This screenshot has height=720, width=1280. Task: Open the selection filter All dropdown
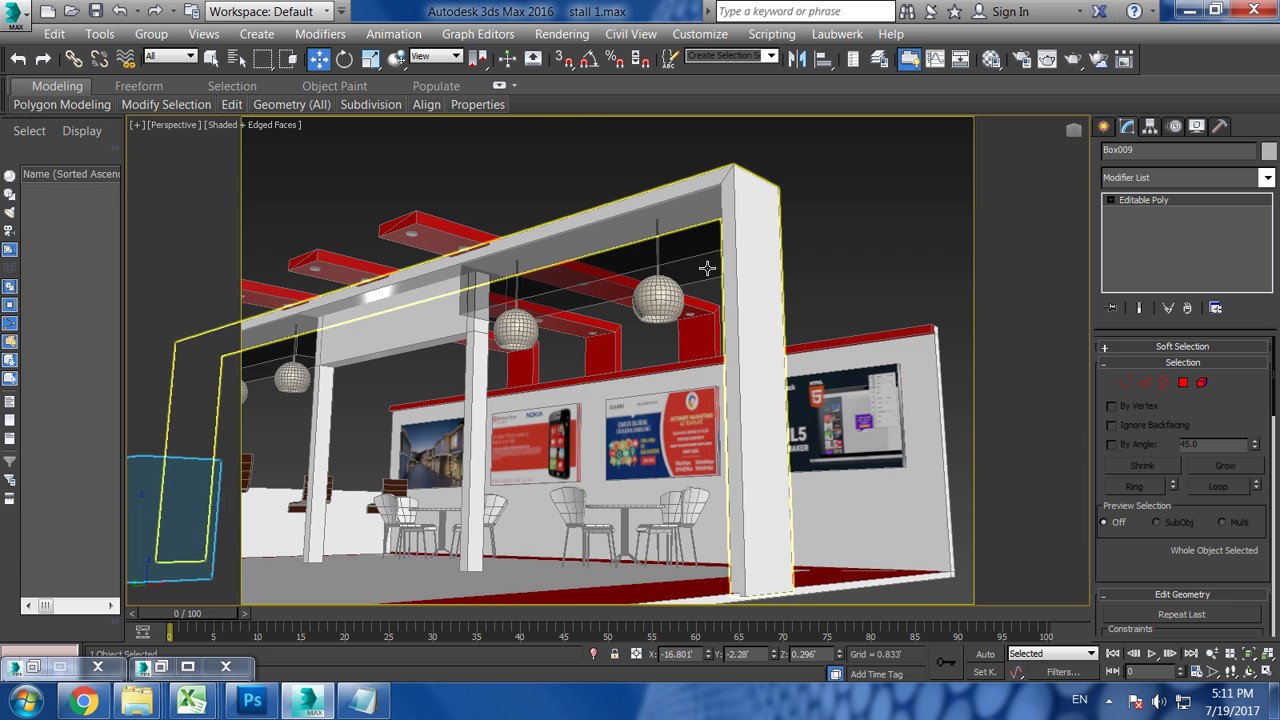tap(170, 56)
